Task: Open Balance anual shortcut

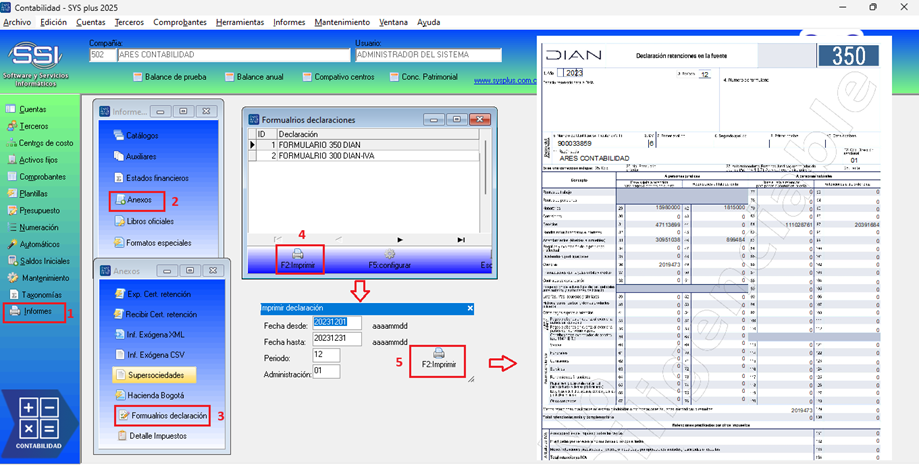Action: click(x=254, y=77)
